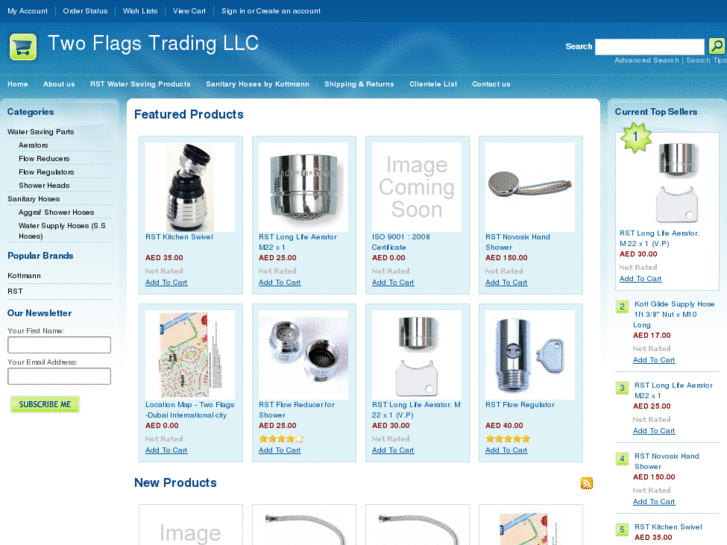Screen dimensions: 727x545
Task: Go to the Shipping & Returns page
Action: (x=359, y=84)
